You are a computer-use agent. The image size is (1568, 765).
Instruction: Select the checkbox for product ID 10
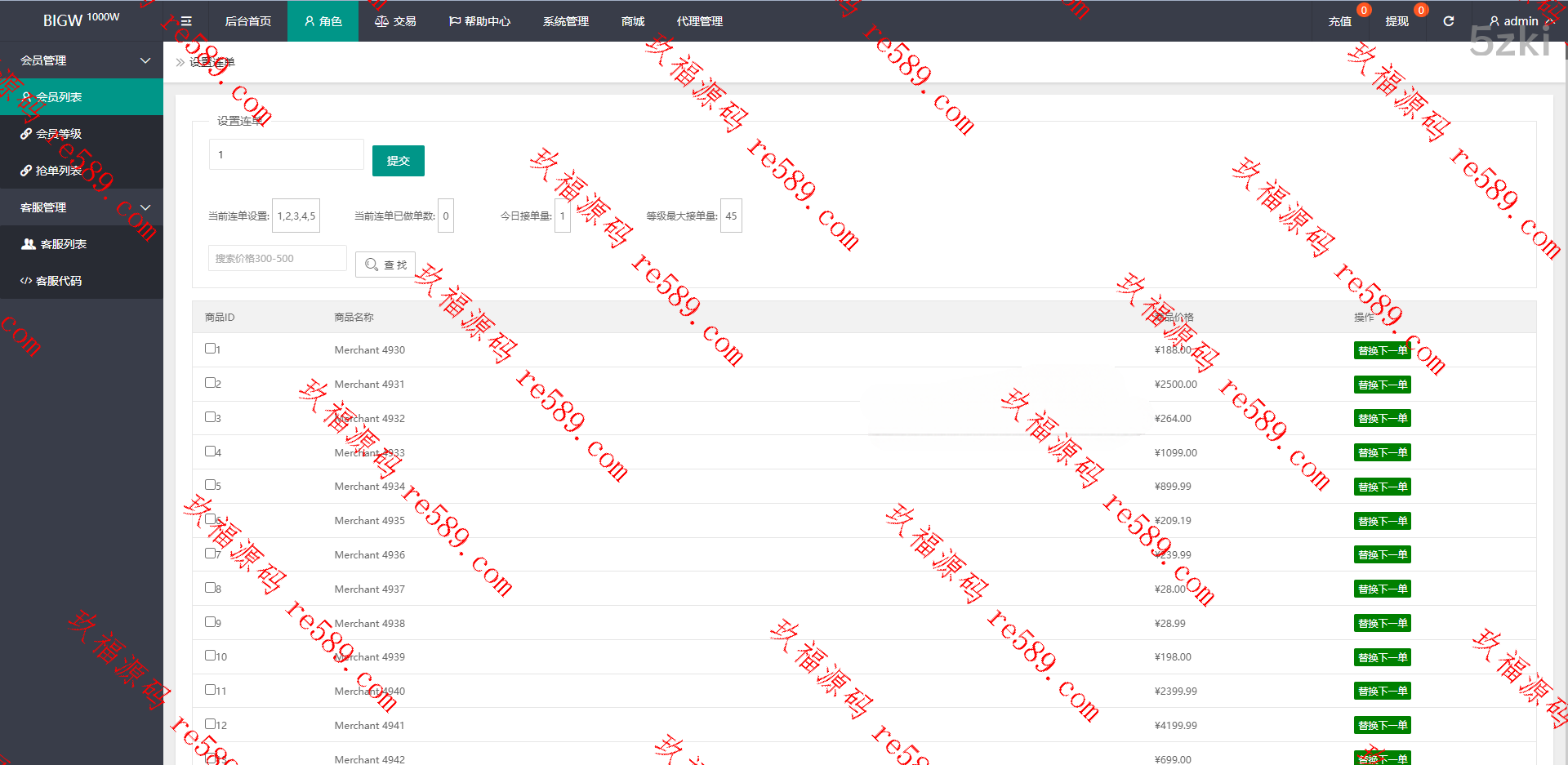coord(210,656)
